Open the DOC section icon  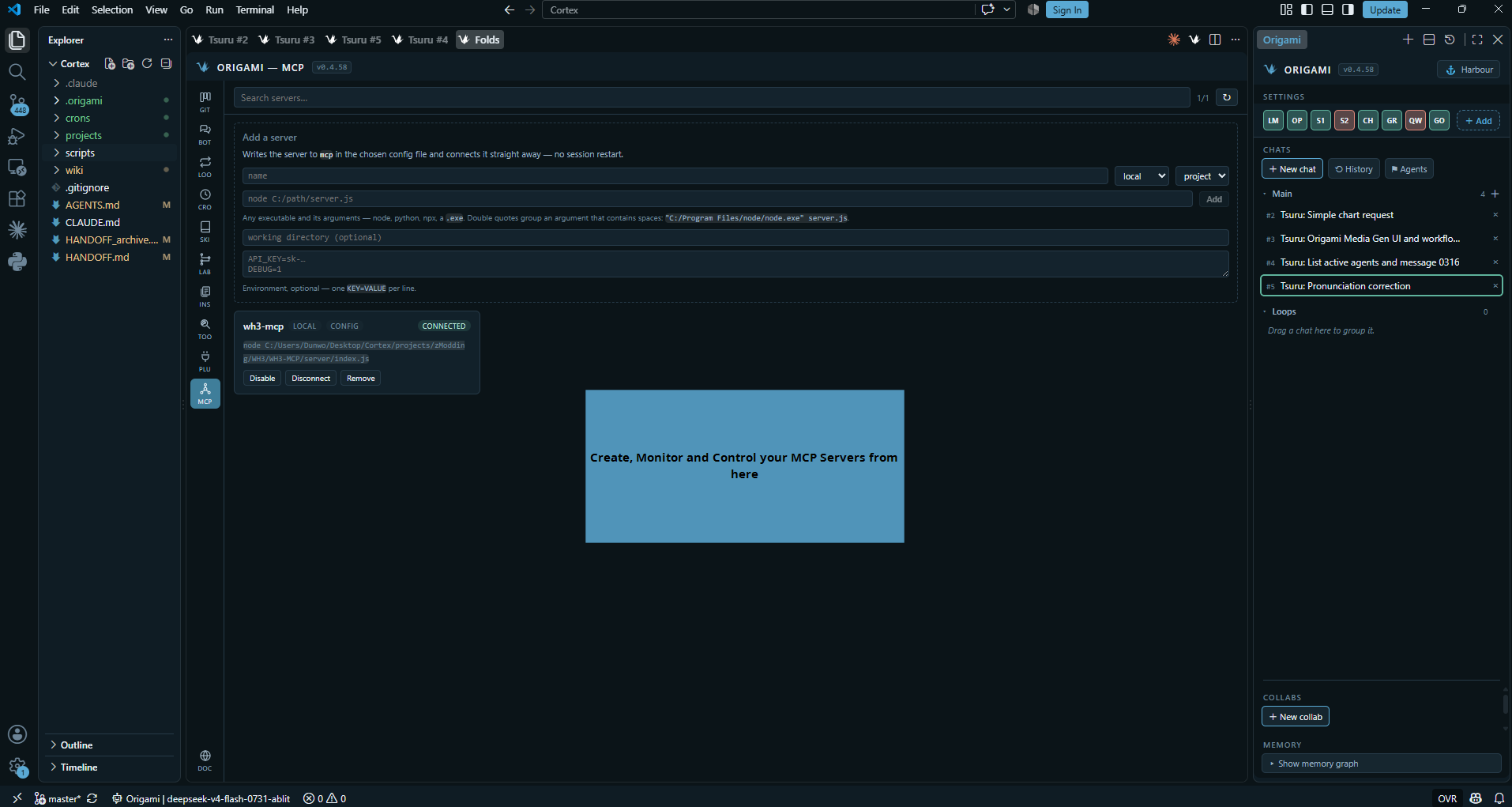(205, 760)
